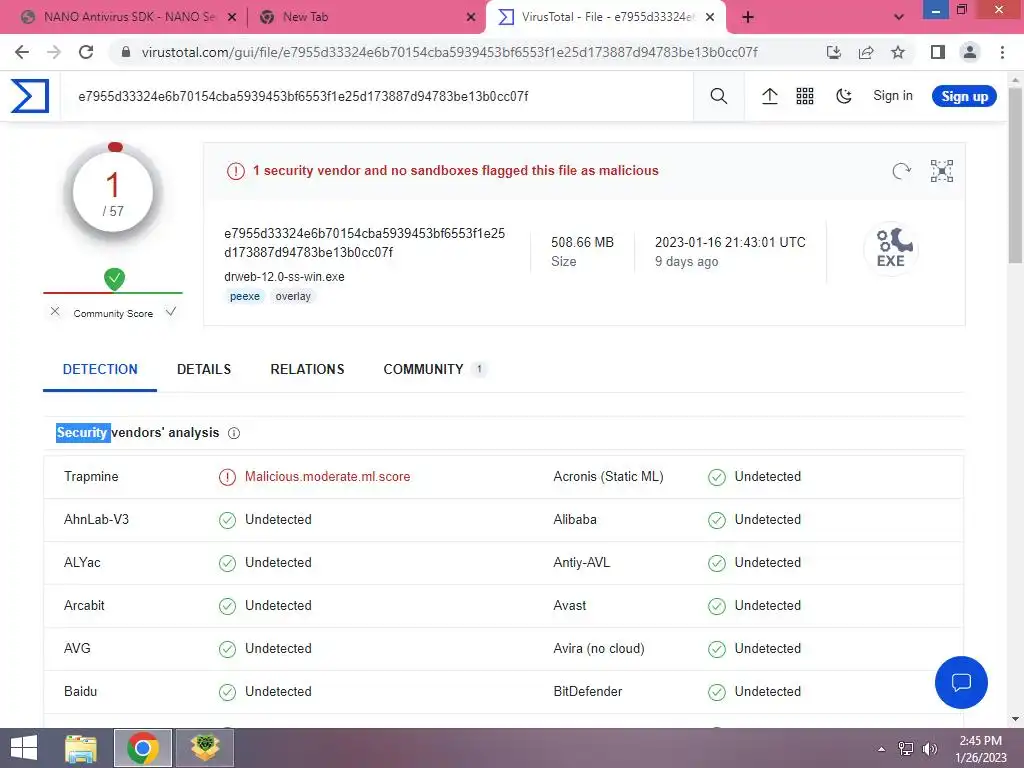Open the green box app on taskbar

pyautogui.click(x=205, y=748)
